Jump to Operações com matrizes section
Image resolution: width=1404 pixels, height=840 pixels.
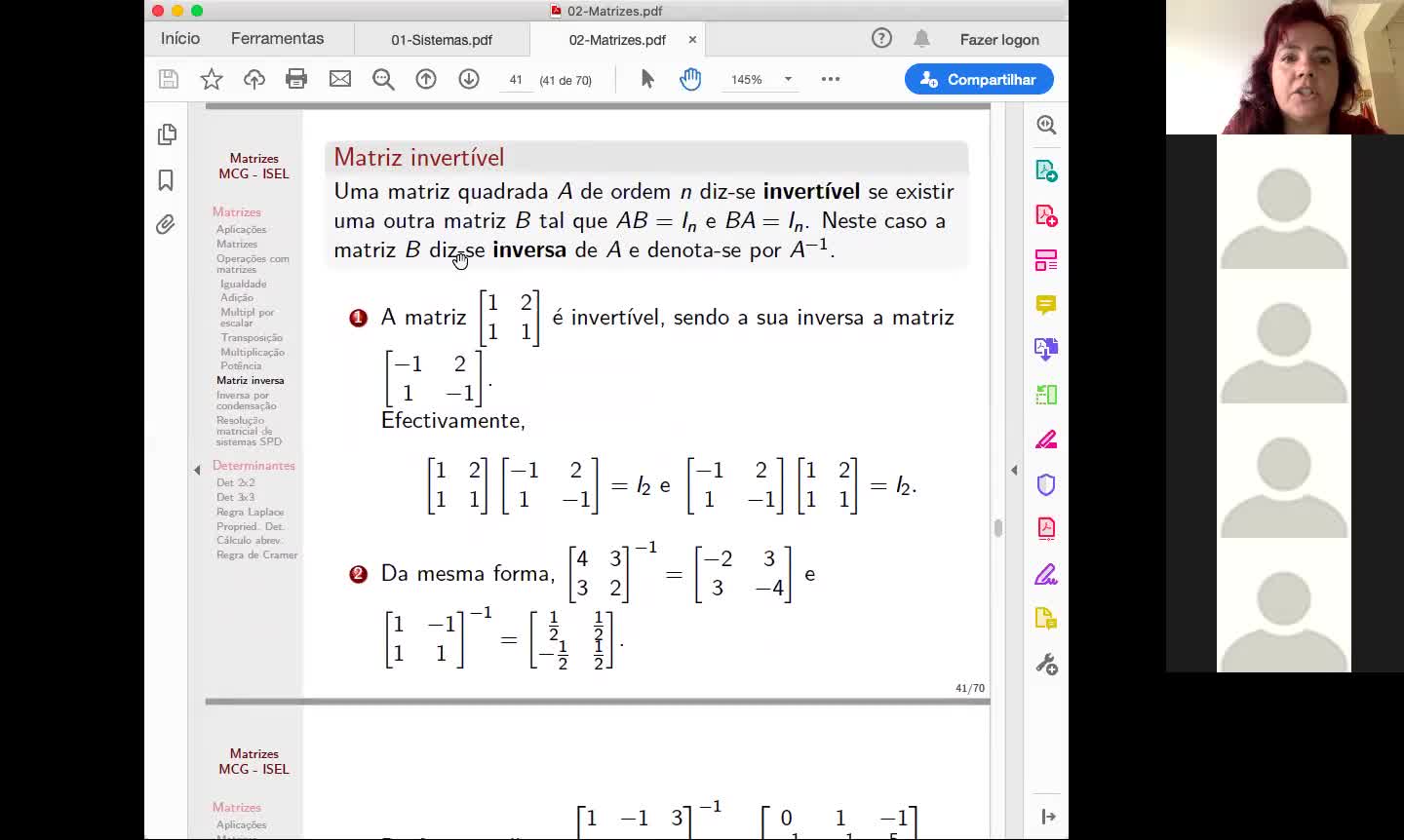pyautogui.click(x=253, y=264)
